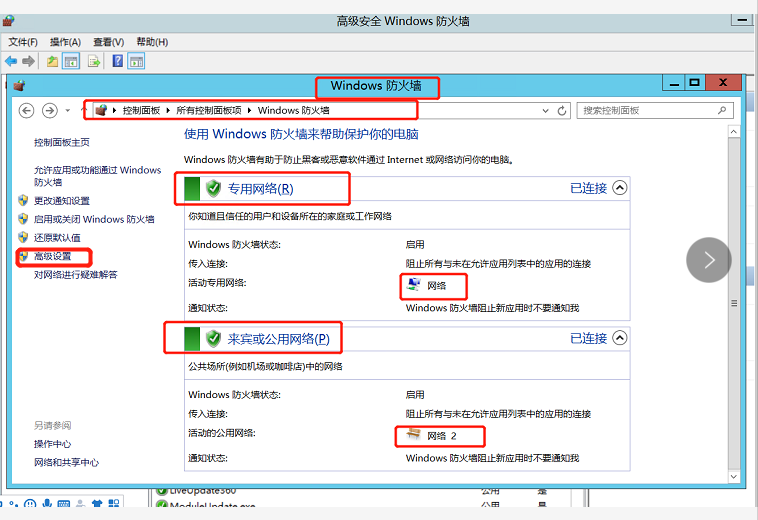This screenshot has height=520, width=758.
Task: Open 允许应用或功能通过 Windows 防火墙 link
Action: click(97, 176)
